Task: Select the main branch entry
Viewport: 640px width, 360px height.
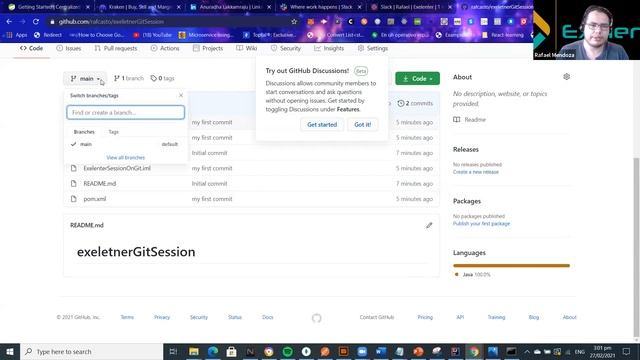Action: [125, 144]
